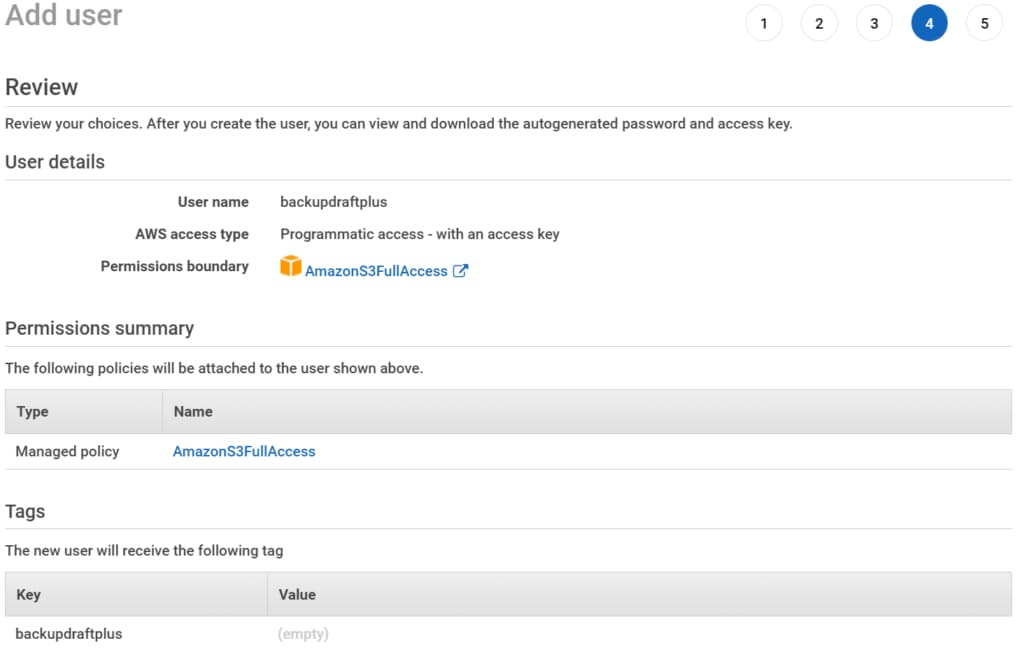The image size is (1024, 650).
Task: Click the Name column header
Action: [586, 412]
